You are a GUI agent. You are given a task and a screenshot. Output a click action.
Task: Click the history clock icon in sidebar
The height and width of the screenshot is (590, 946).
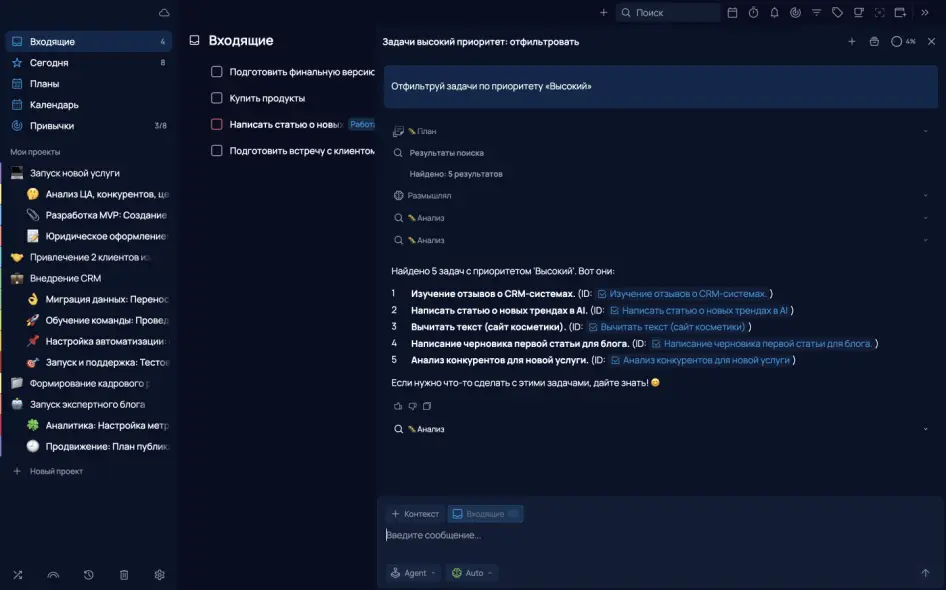[x=89, y=575]
